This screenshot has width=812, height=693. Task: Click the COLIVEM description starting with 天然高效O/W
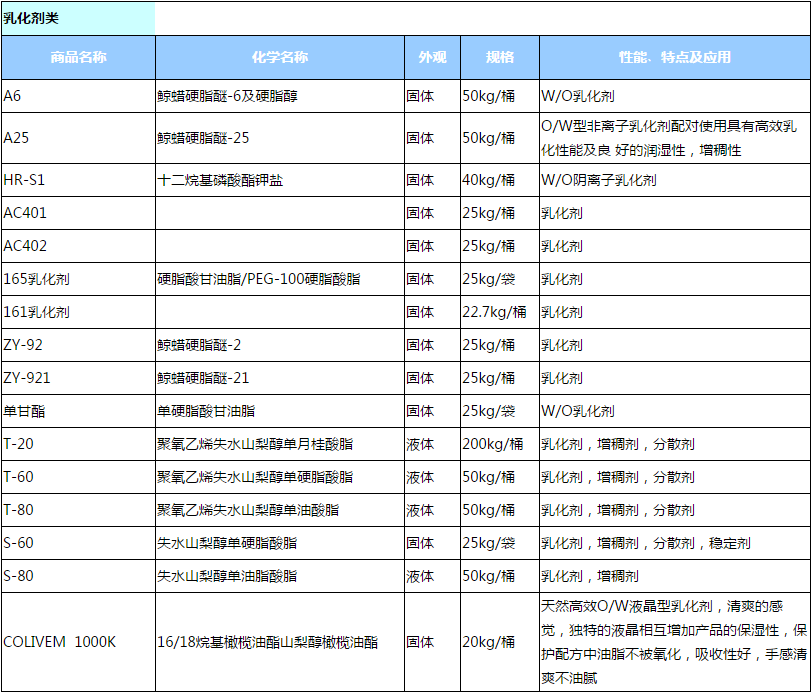point(674,642)
